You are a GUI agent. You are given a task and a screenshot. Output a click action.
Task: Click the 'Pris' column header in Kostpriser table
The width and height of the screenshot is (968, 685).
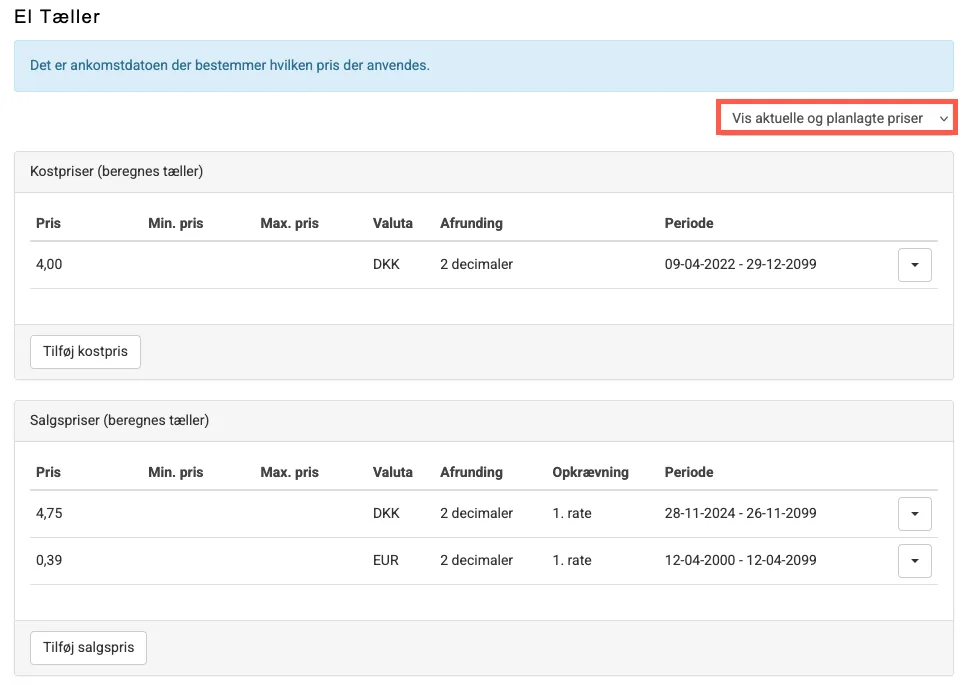48,223
